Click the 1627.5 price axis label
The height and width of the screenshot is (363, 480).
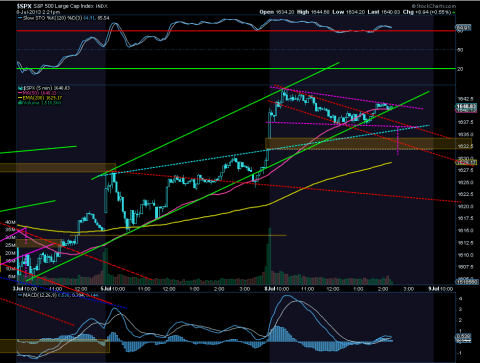[465, 170]
